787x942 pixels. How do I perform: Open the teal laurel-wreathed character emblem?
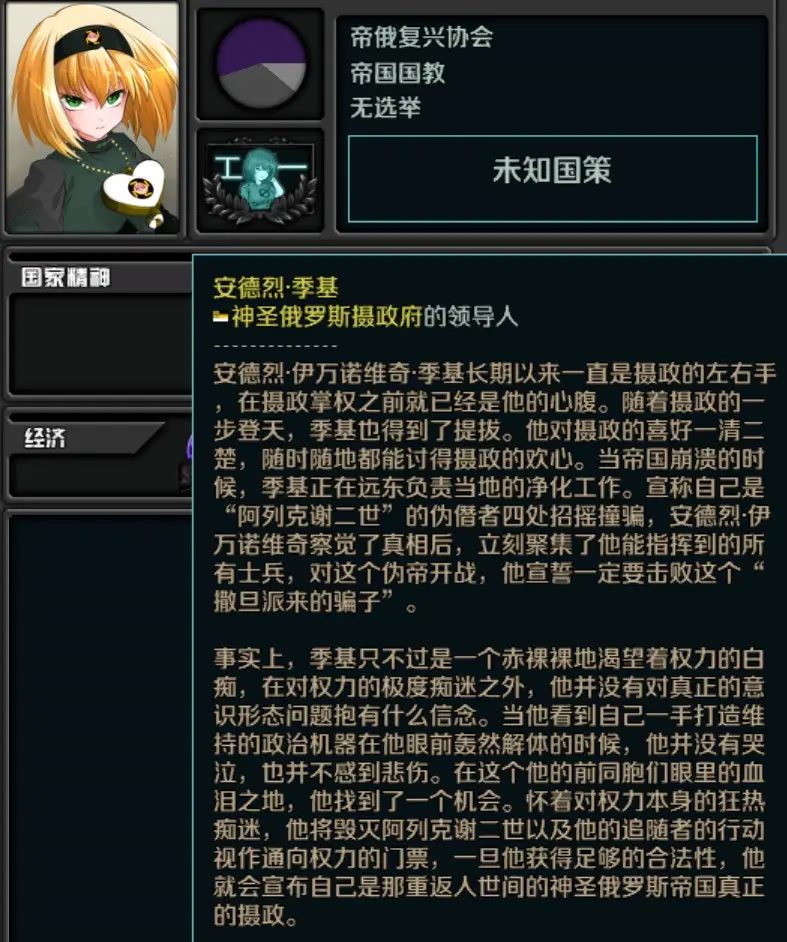tap(260, 181)
